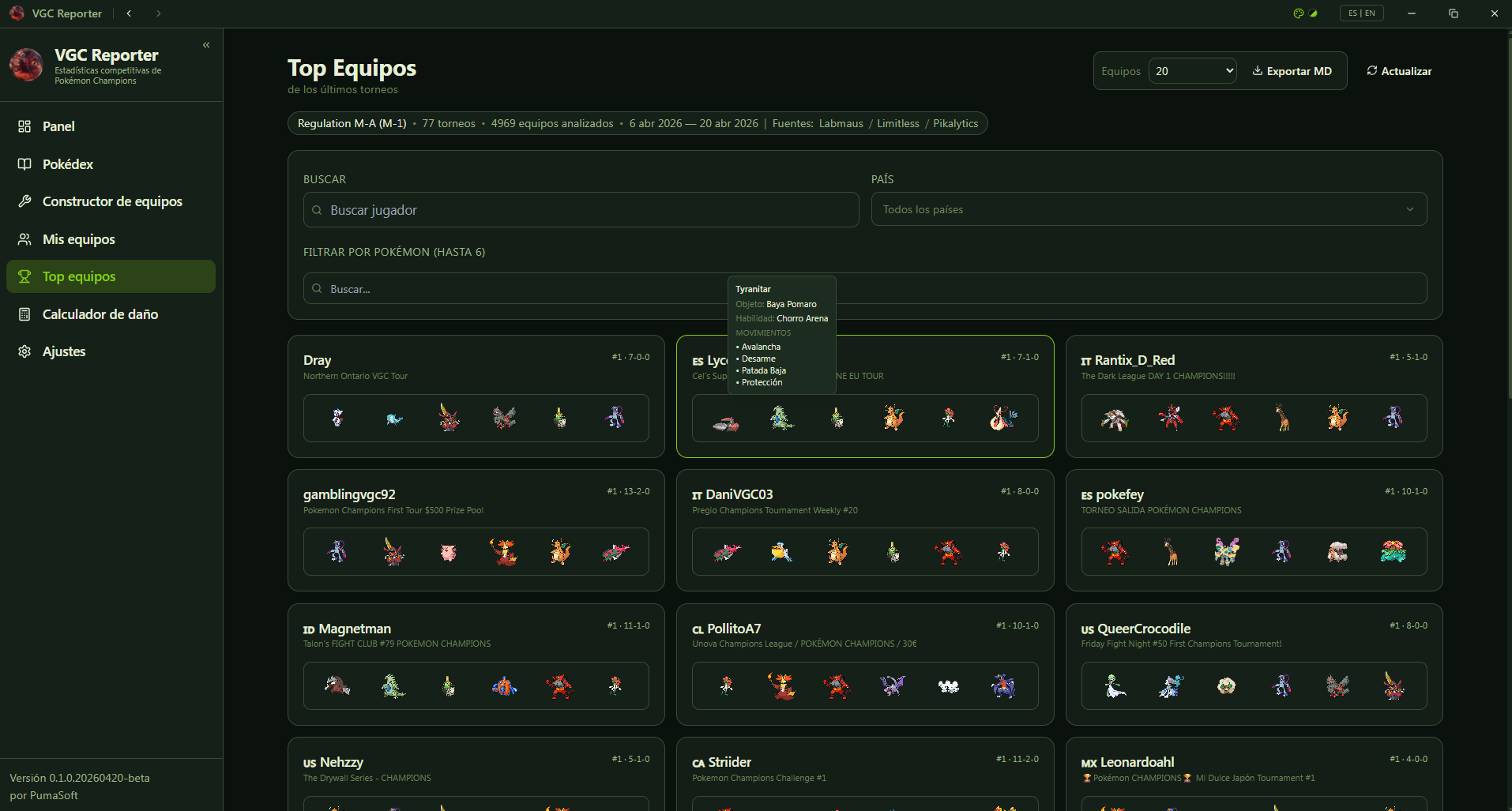Click the player name 'PollitoA7'
The image size is (1512, 811).
[x=734, y=629]
